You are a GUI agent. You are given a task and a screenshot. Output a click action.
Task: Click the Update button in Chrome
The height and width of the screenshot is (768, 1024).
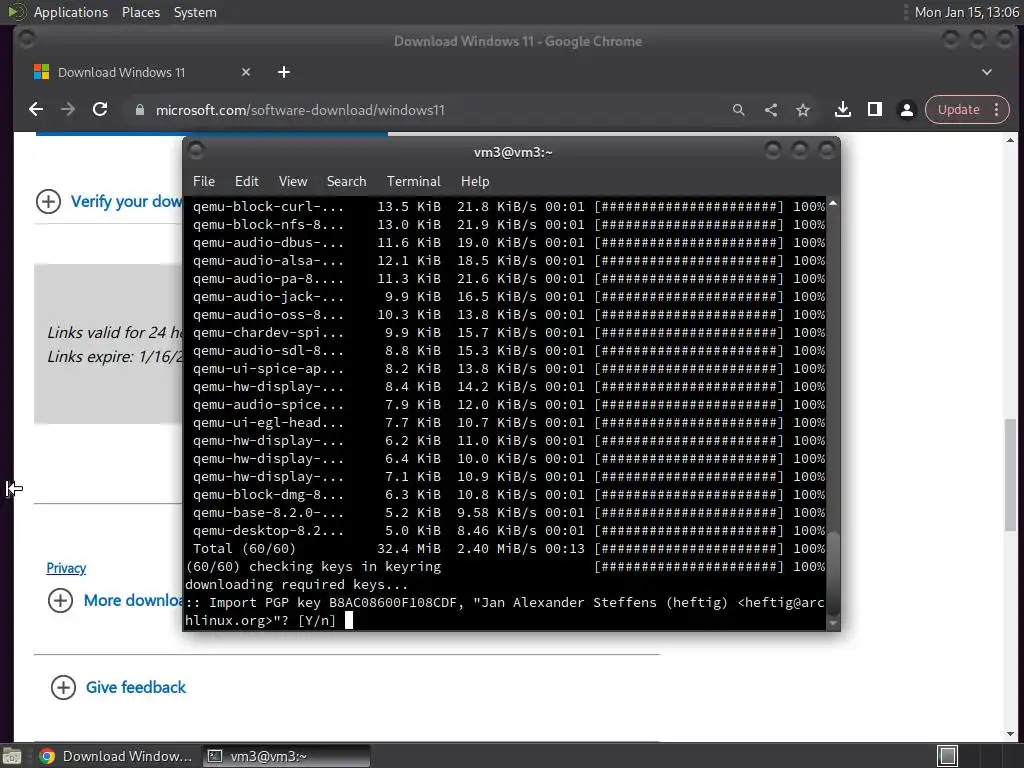point(958,110)
